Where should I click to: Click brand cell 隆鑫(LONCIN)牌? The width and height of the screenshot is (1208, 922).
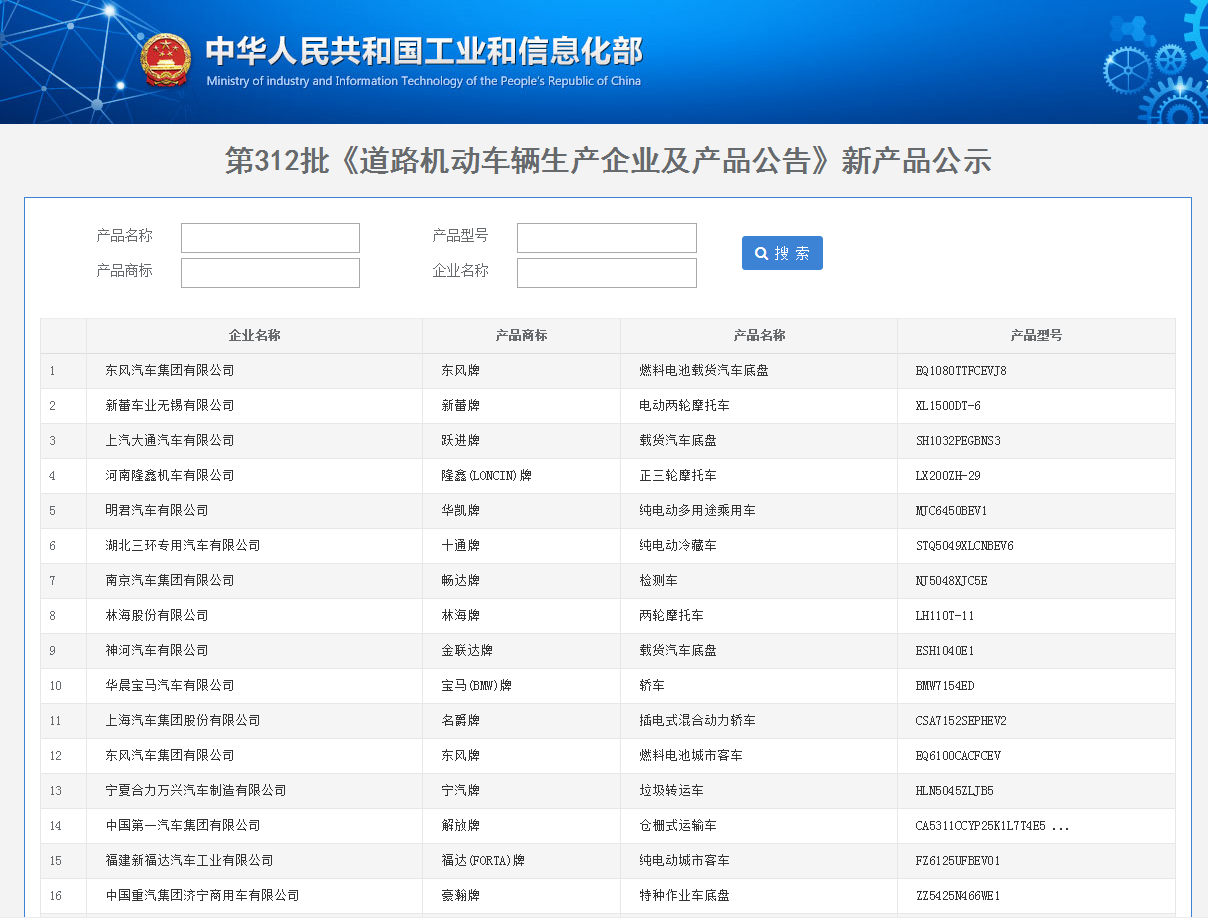pyautogui.click(x=486, y=476)
